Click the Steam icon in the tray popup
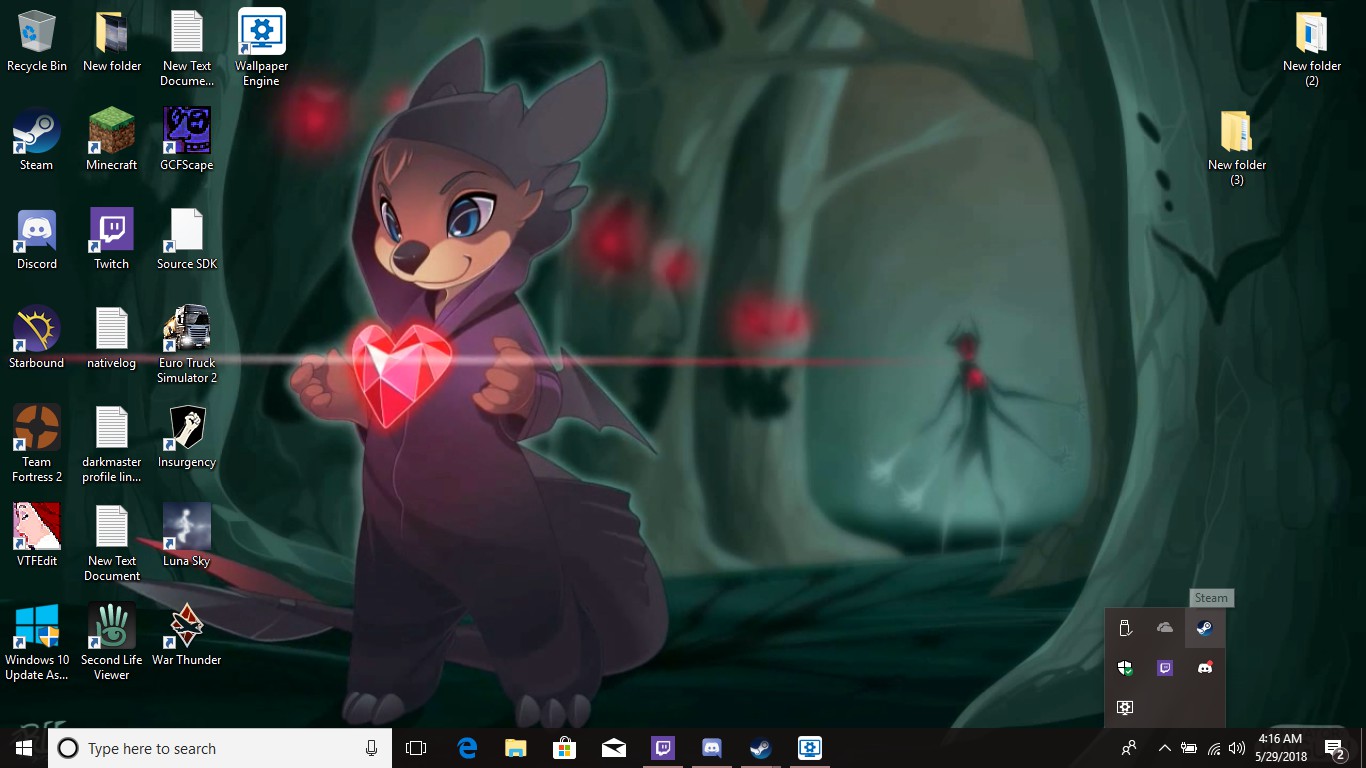1366x768 pixels. 1205,628
